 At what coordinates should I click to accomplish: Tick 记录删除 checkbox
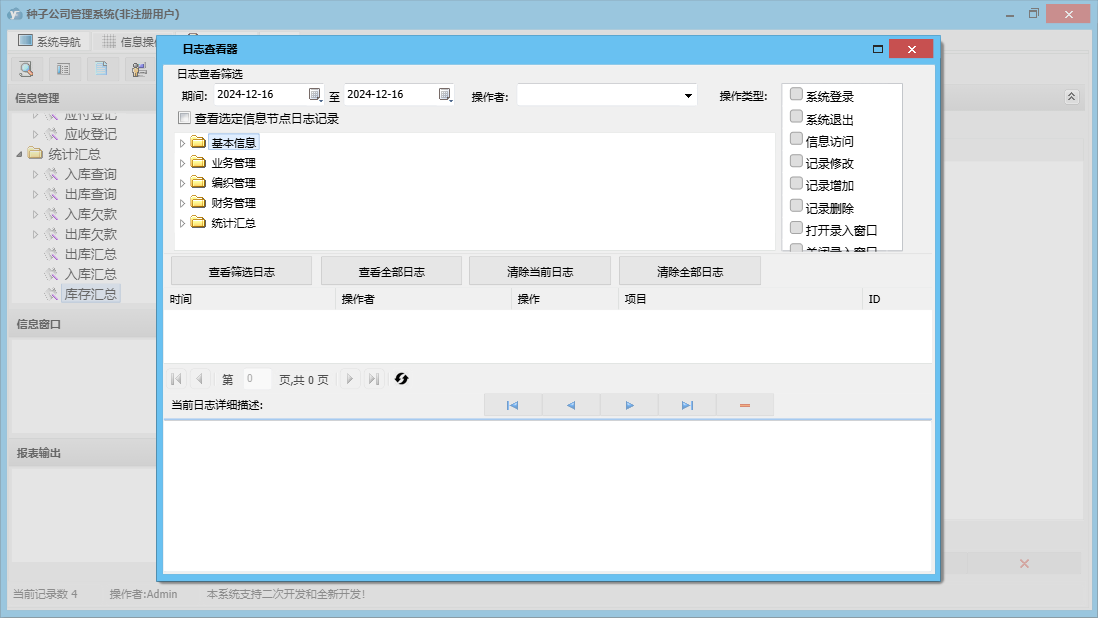[x=796, y=206]
